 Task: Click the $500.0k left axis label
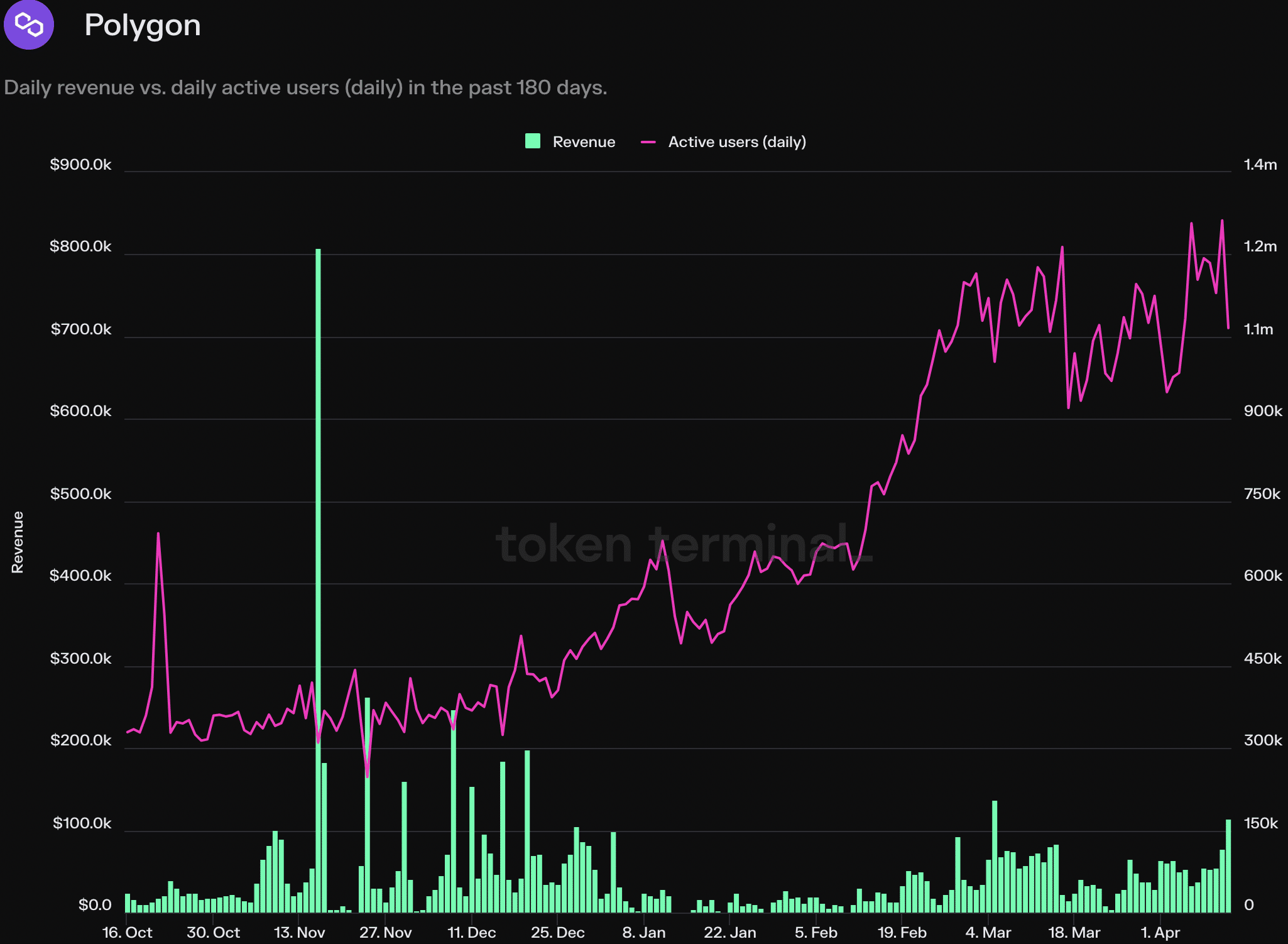tap(80, 494)
